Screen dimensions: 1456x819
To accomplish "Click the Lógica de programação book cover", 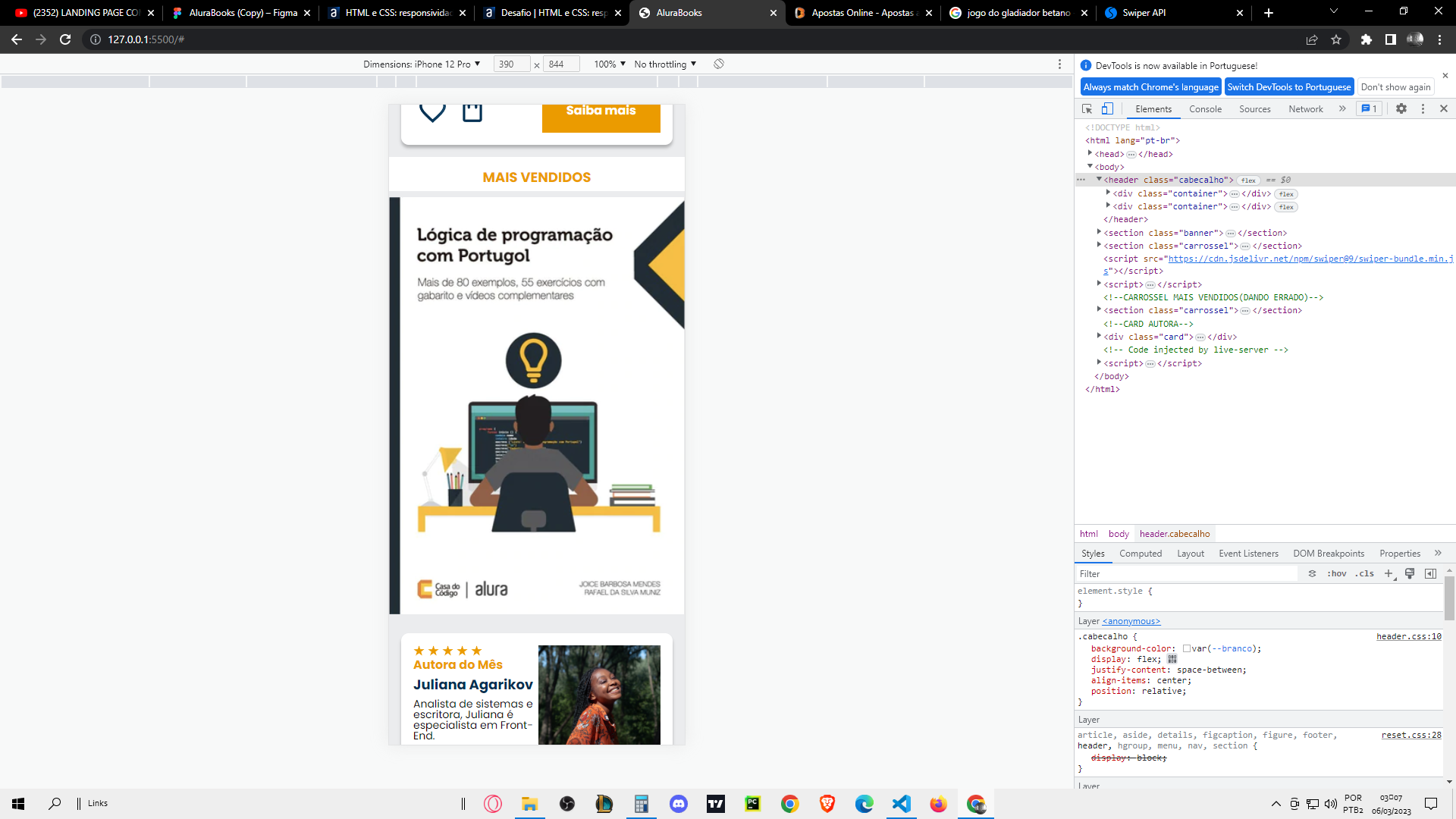I will tap(537, 406).
